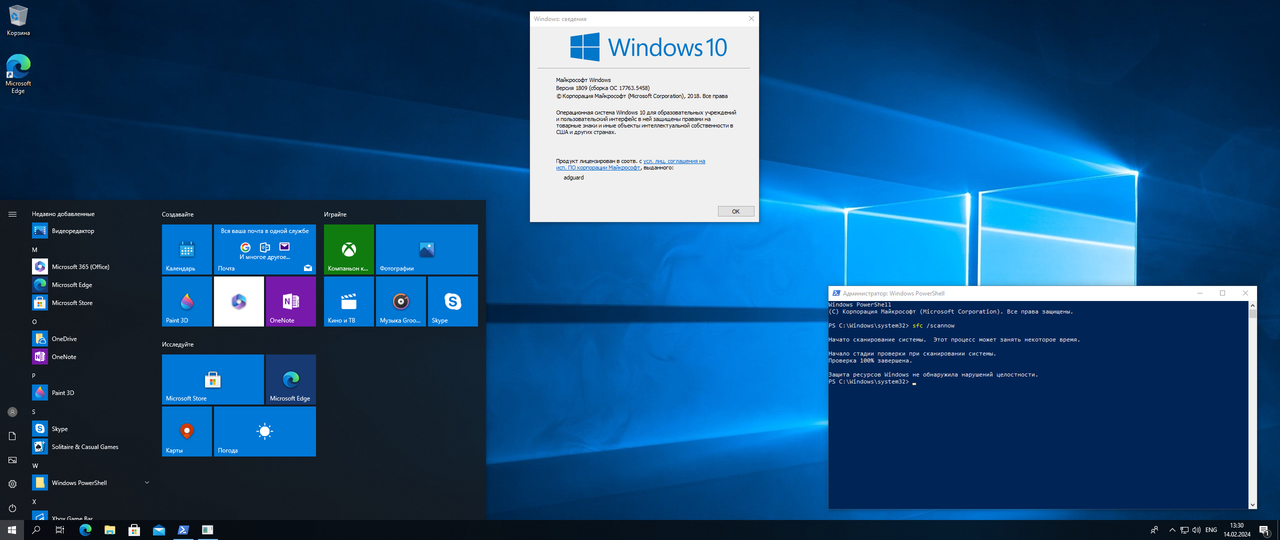Click 'Исследуйте' group header
This screenshot has height=540, width=1280.
tap(178, 344)
